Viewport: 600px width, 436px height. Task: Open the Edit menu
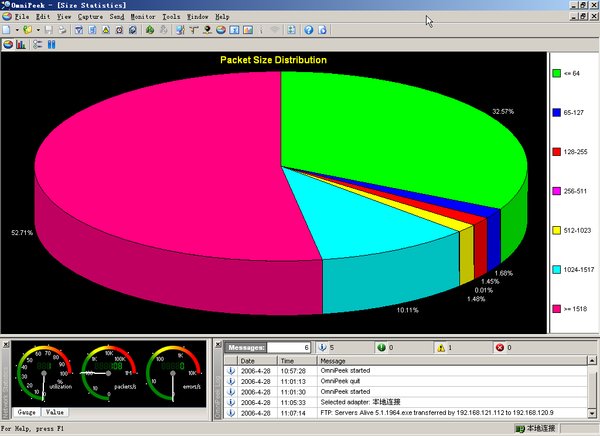[x=43, y=17]
